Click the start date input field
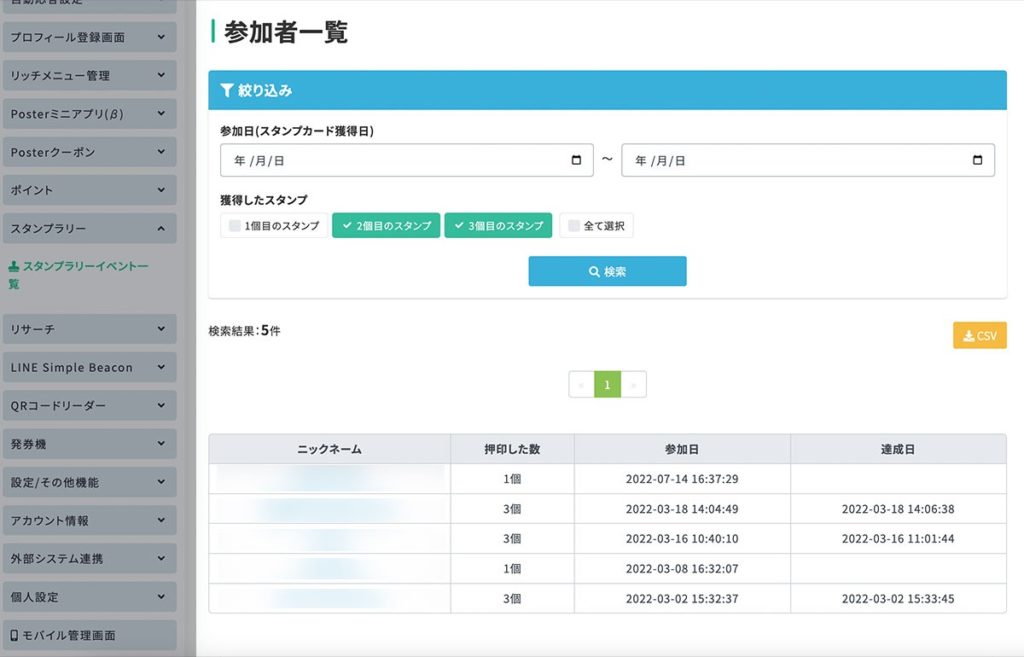This screenshot has height=657, width=1024. pos(406,160)
